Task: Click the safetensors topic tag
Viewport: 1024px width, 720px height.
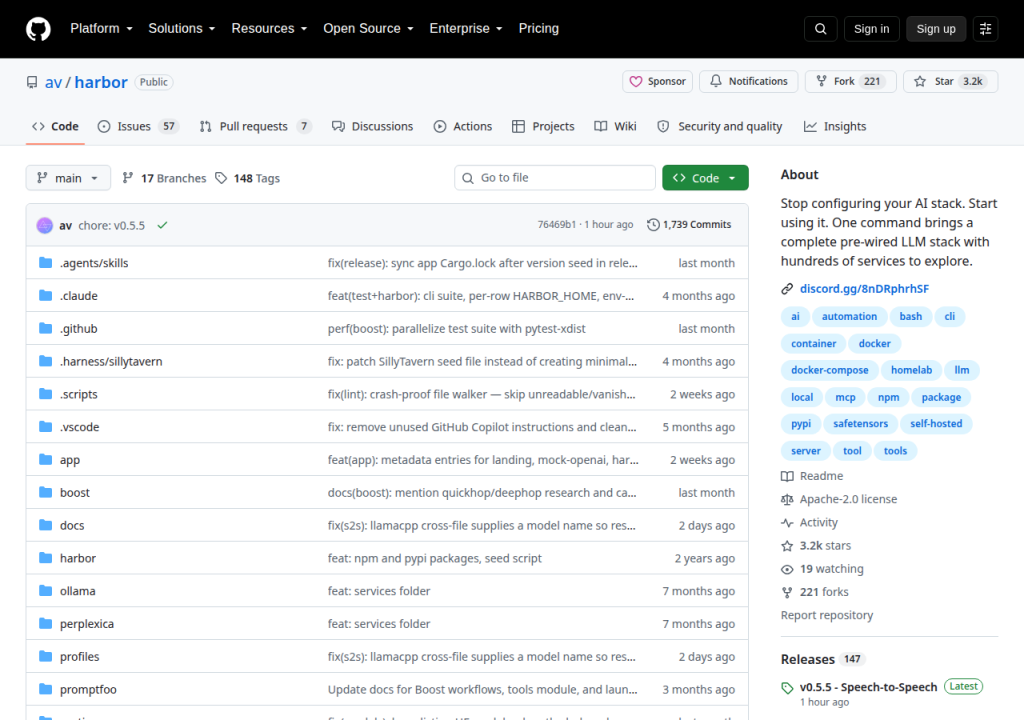Action: click(x=860, y=423)
